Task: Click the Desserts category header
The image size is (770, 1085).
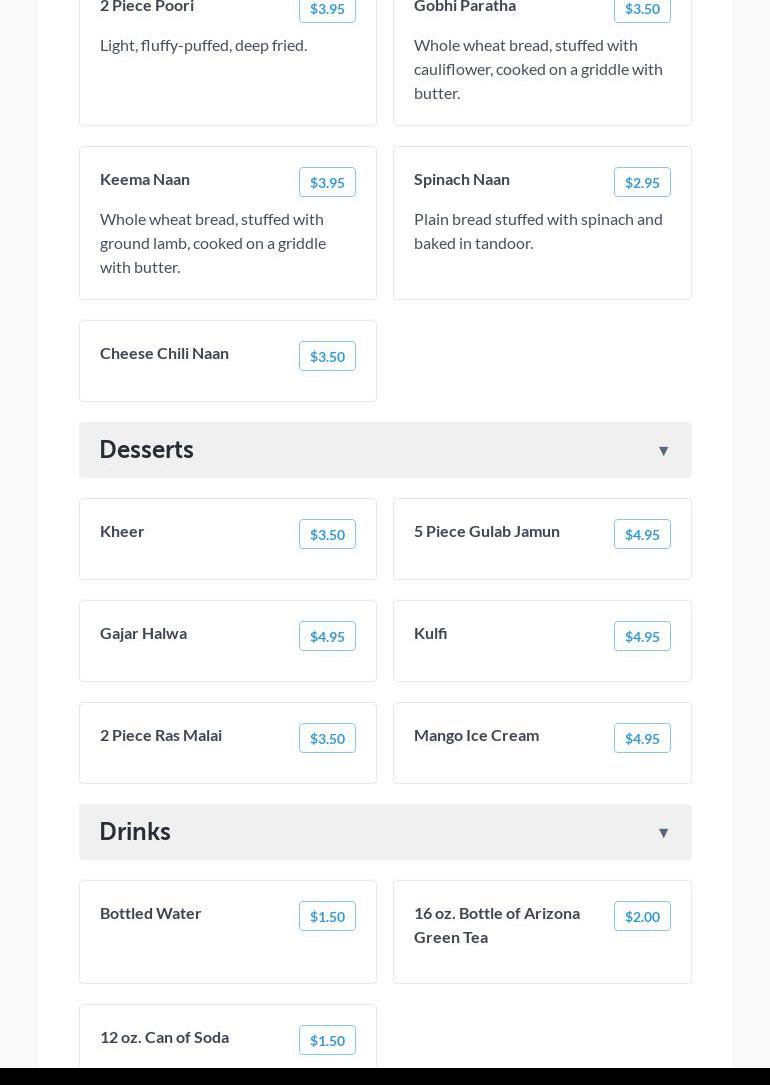Action: [x=147, y=450]
